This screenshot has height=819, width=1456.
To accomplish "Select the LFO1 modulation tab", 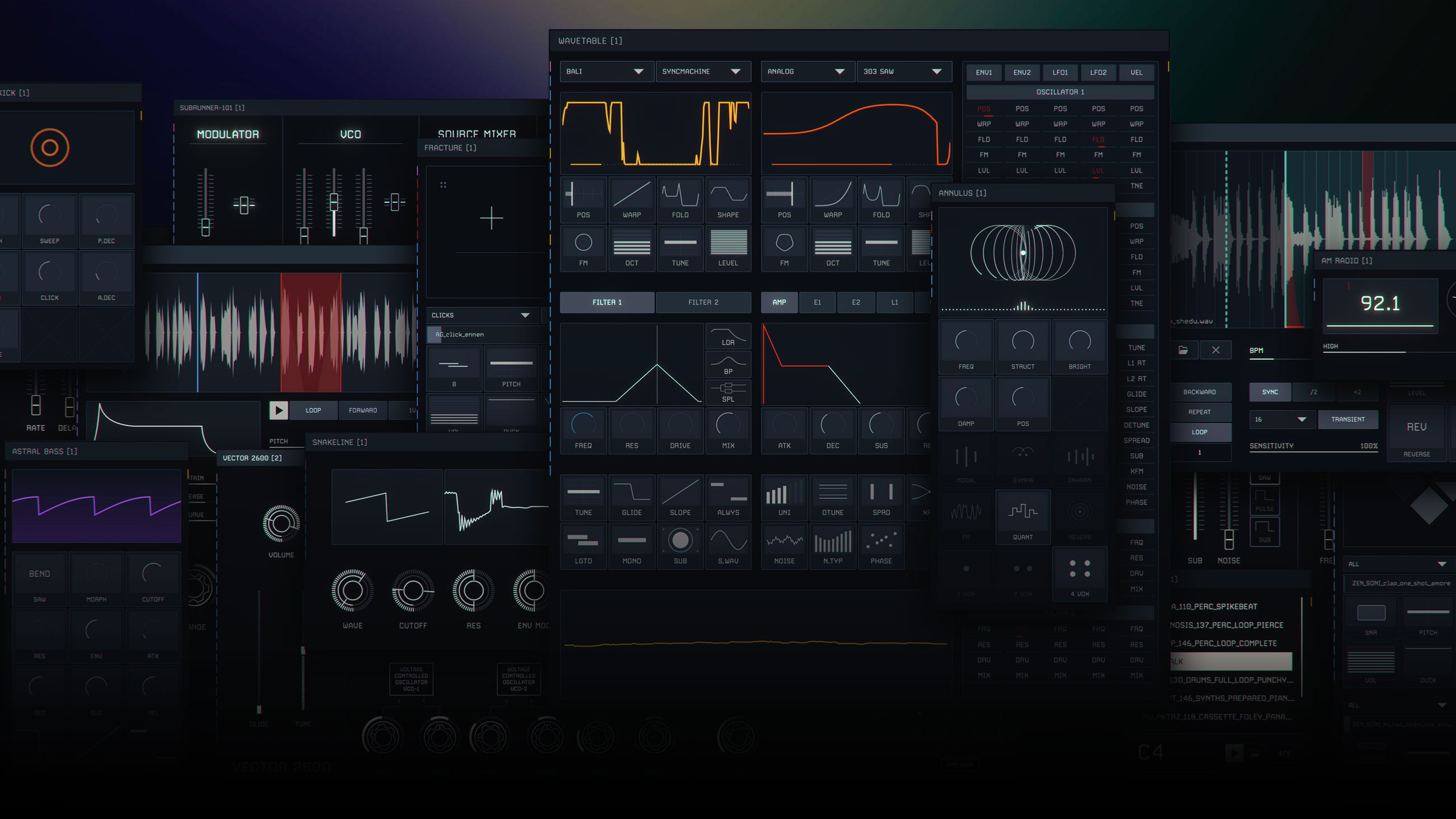I will [1060, 72].
